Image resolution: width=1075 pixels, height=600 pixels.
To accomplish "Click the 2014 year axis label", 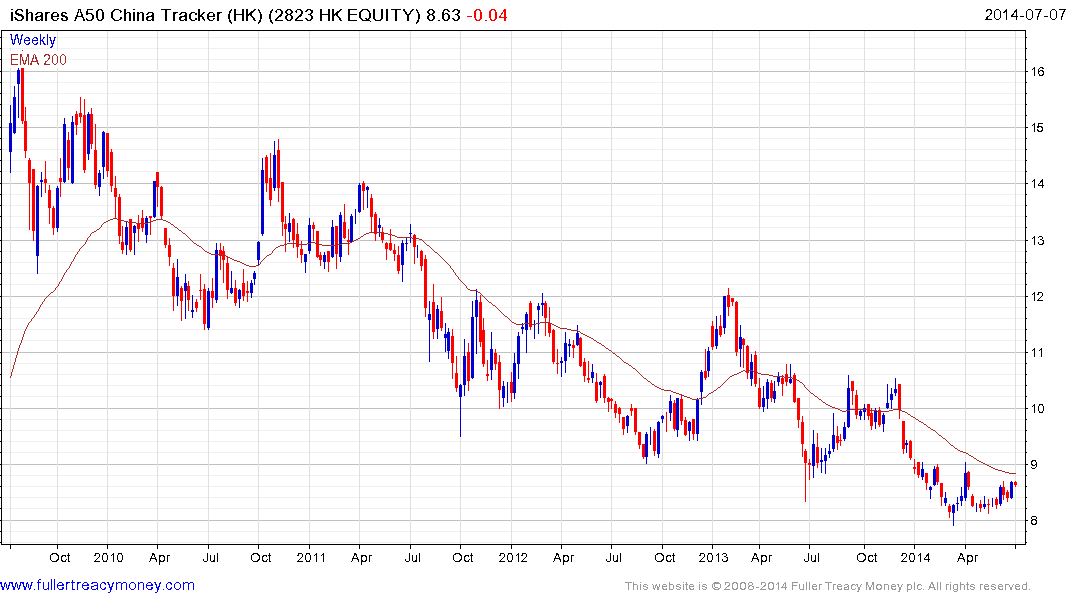I will click(915, 557).
